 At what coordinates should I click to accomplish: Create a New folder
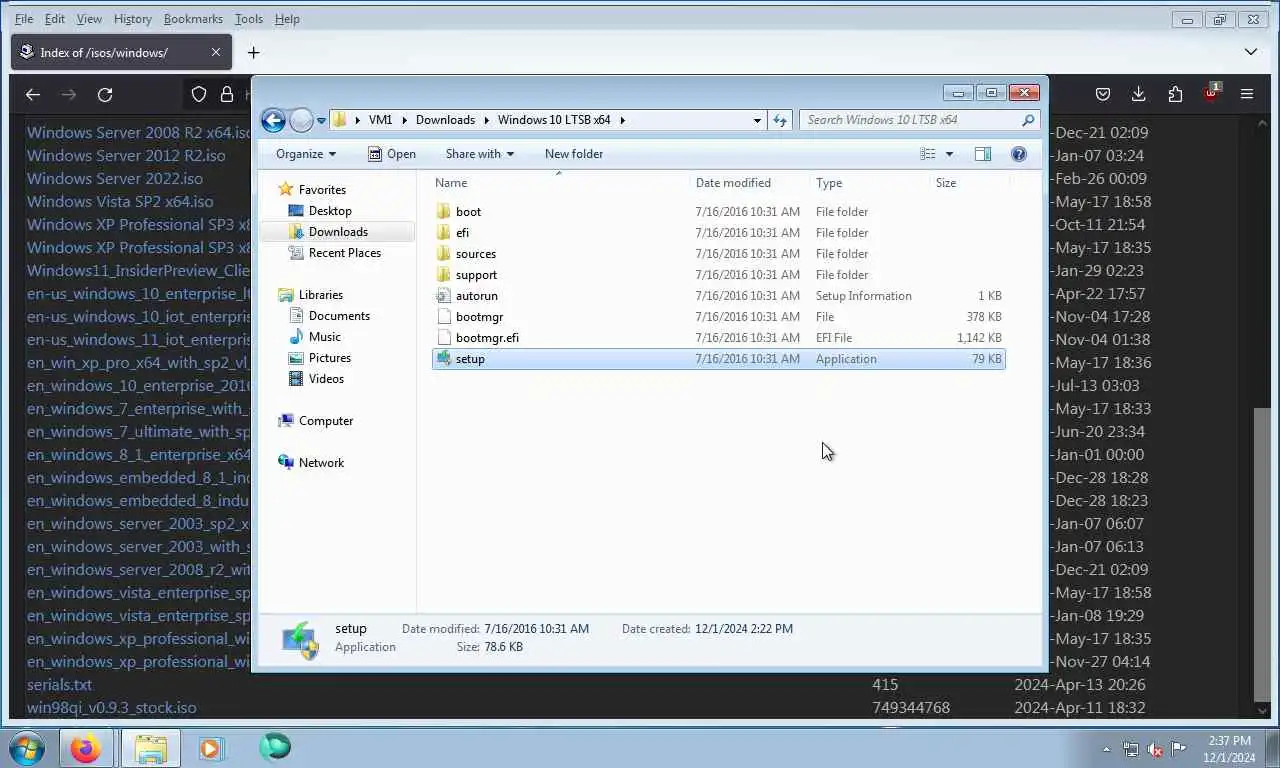(574, 154)
